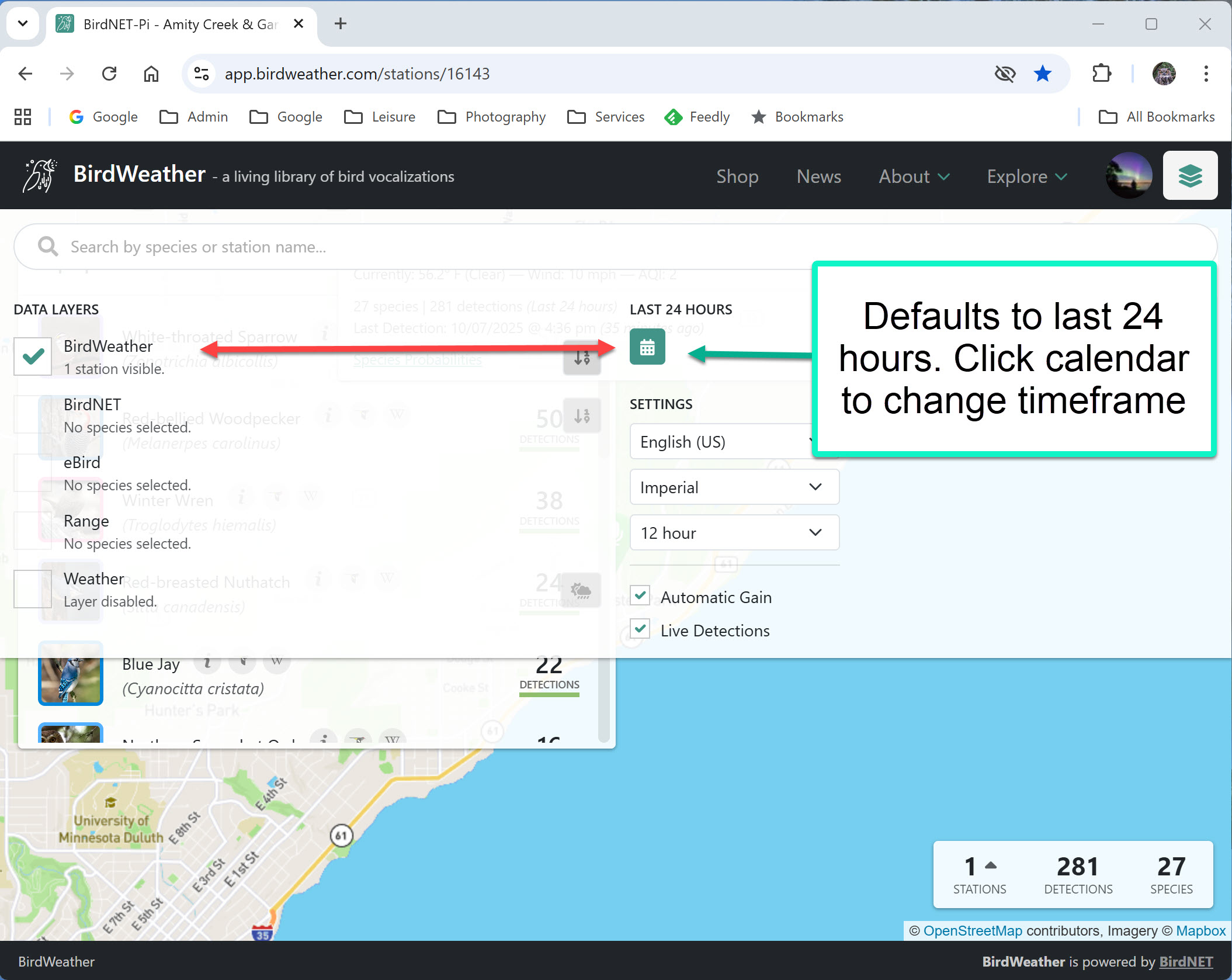Toggle the Live Detections checkbox
Screen dimensions: 1232x980
(640, 629)
